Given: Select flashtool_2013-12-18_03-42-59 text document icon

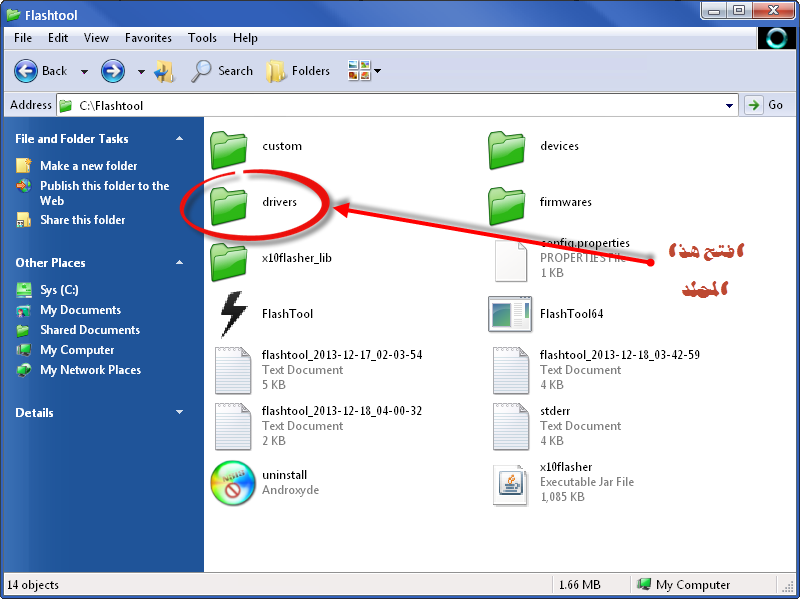Looking at the screenshot, I should [x=511, y=370].
